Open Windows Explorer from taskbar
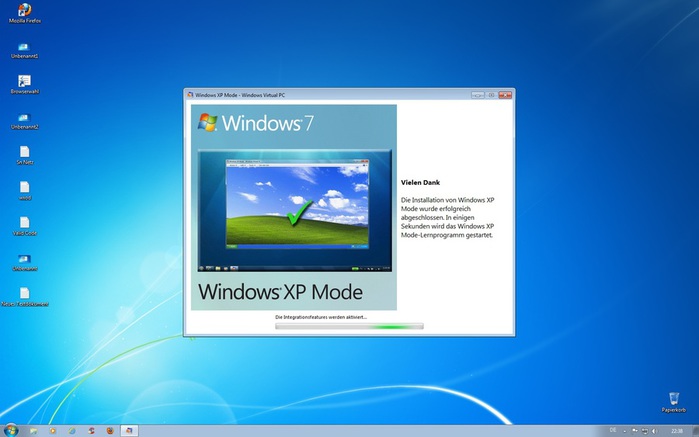The width and height of the screenshot is (699, 437). point(33,431)
